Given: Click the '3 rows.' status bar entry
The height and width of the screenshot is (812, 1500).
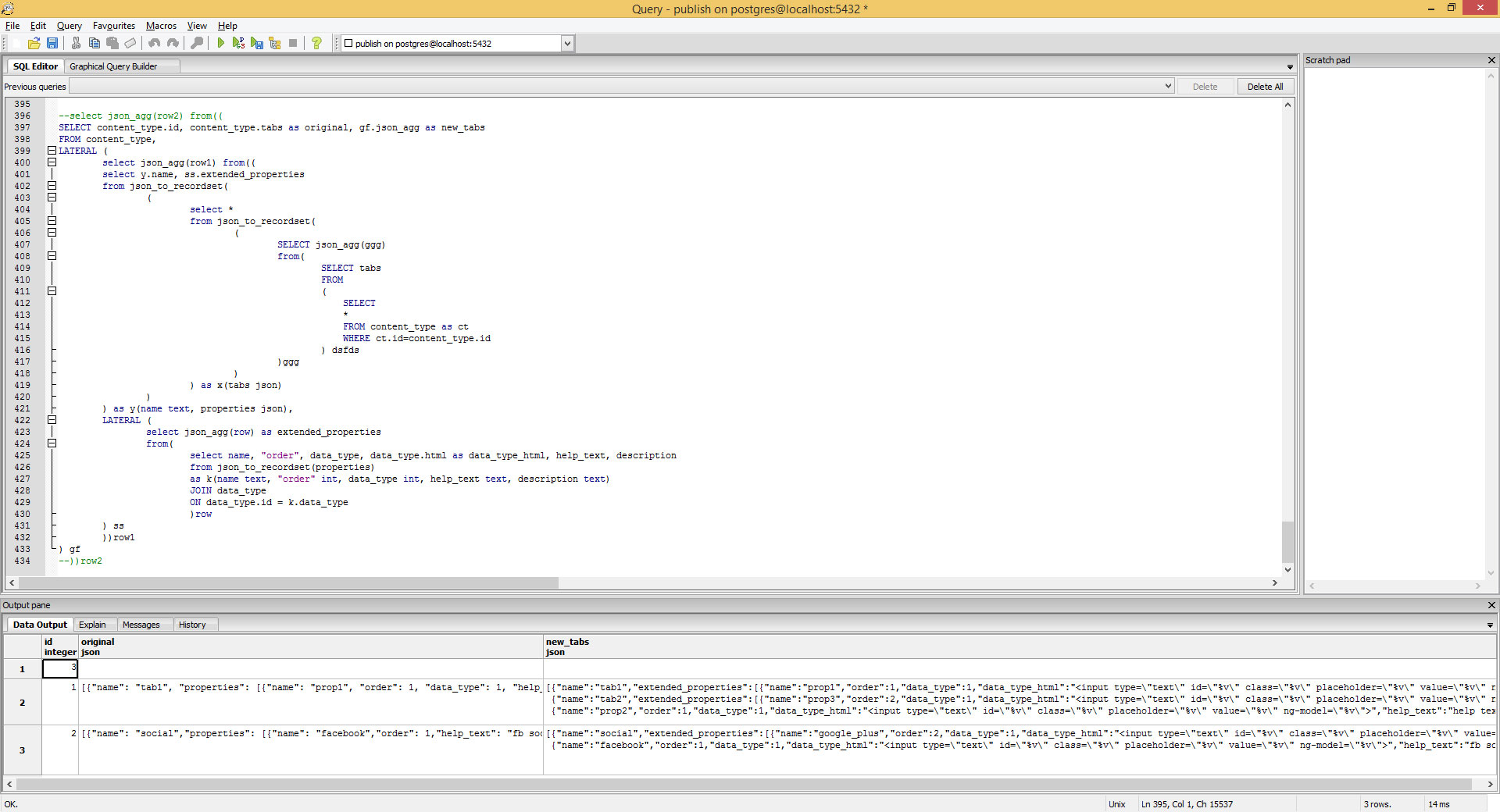Looking at the screenshot, I should click(1377, 804).
